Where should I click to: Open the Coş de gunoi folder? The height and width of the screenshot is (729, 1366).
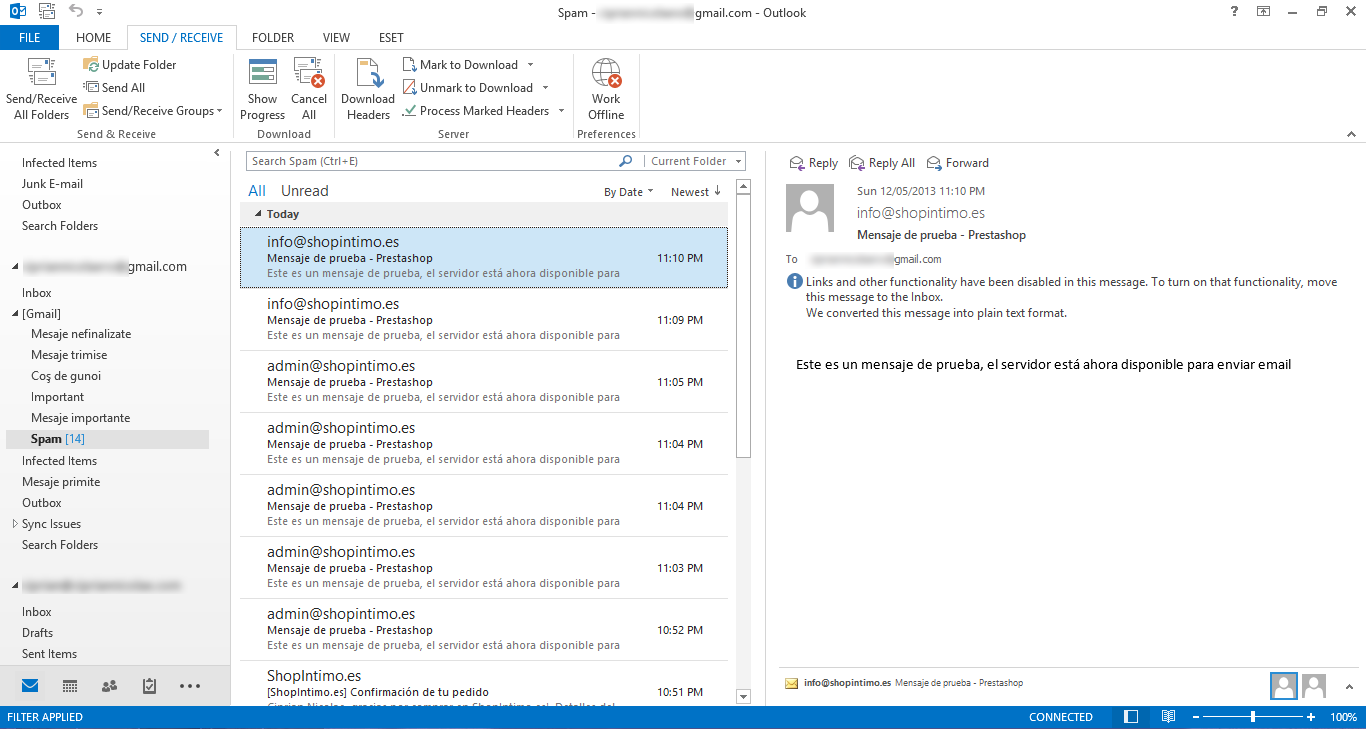point(66,376)
